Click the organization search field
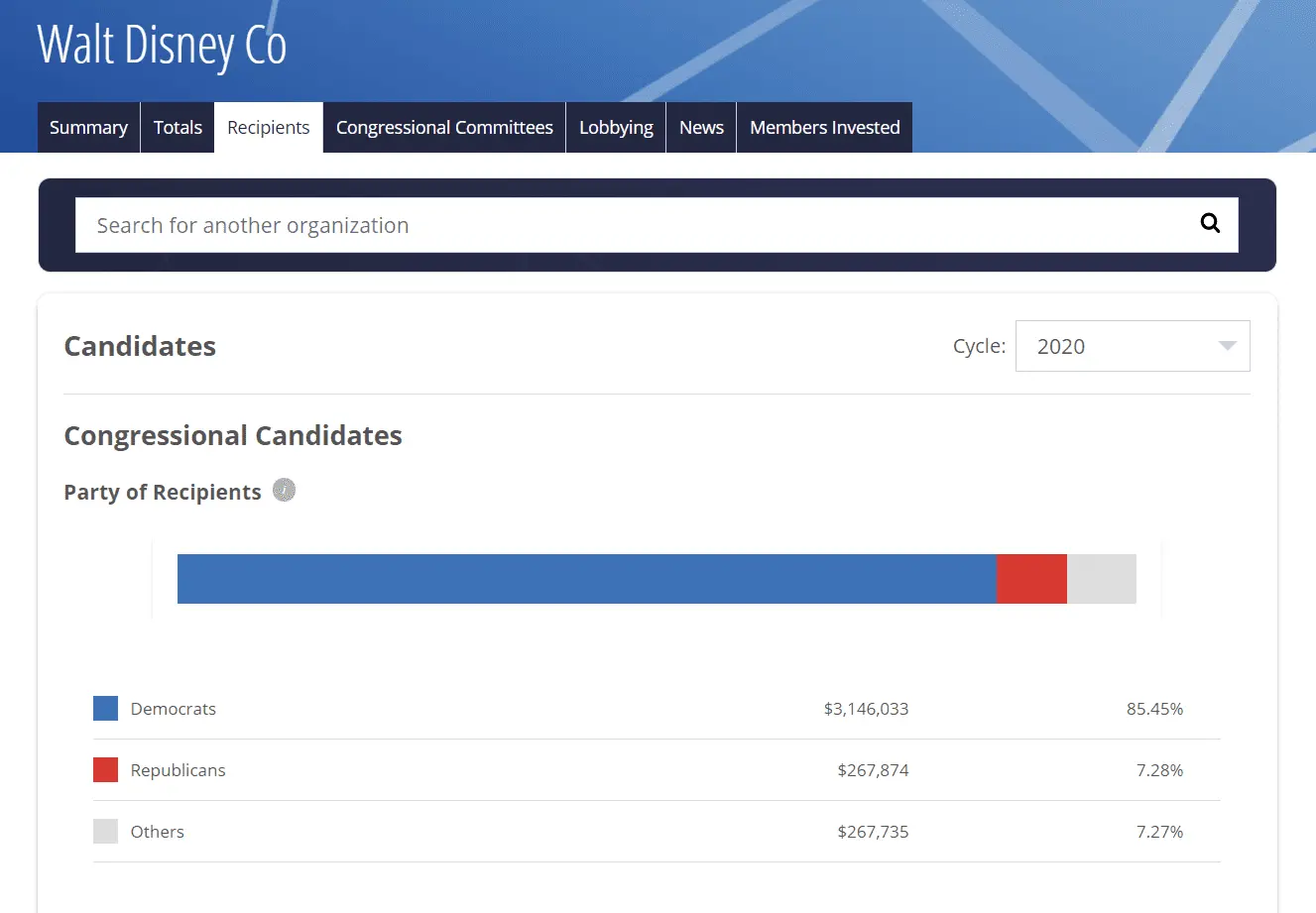This screenshot has height=913, width=1316. tap(635, 225)
